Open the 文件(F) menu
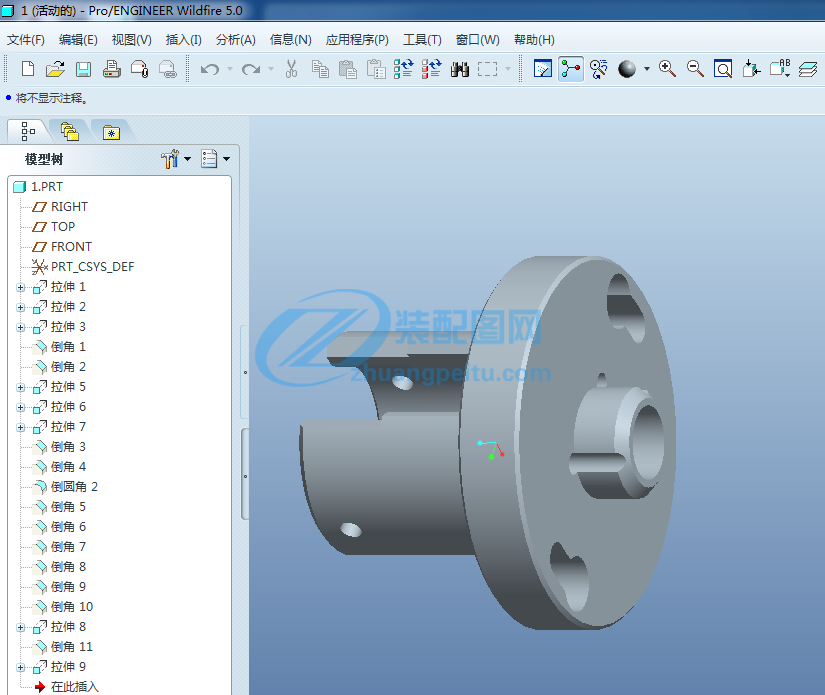 tap(25, 40)
